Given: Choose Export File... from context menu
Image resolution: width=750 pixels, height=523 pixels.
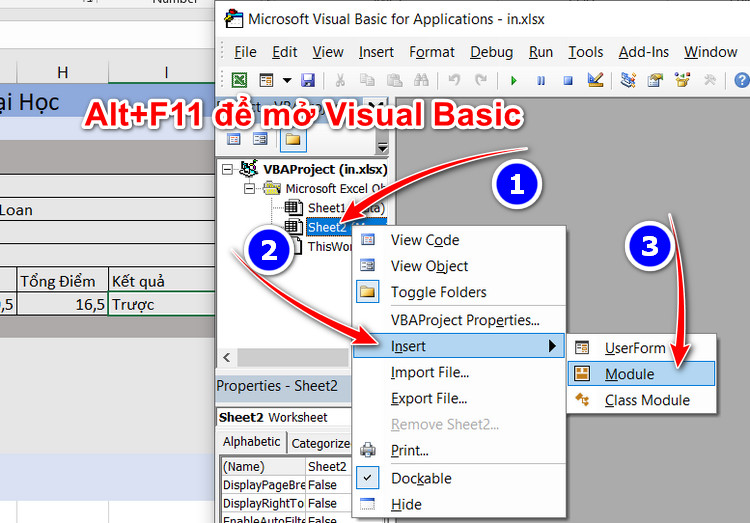Looking at the screenshot, I should (x=459, y=398).
